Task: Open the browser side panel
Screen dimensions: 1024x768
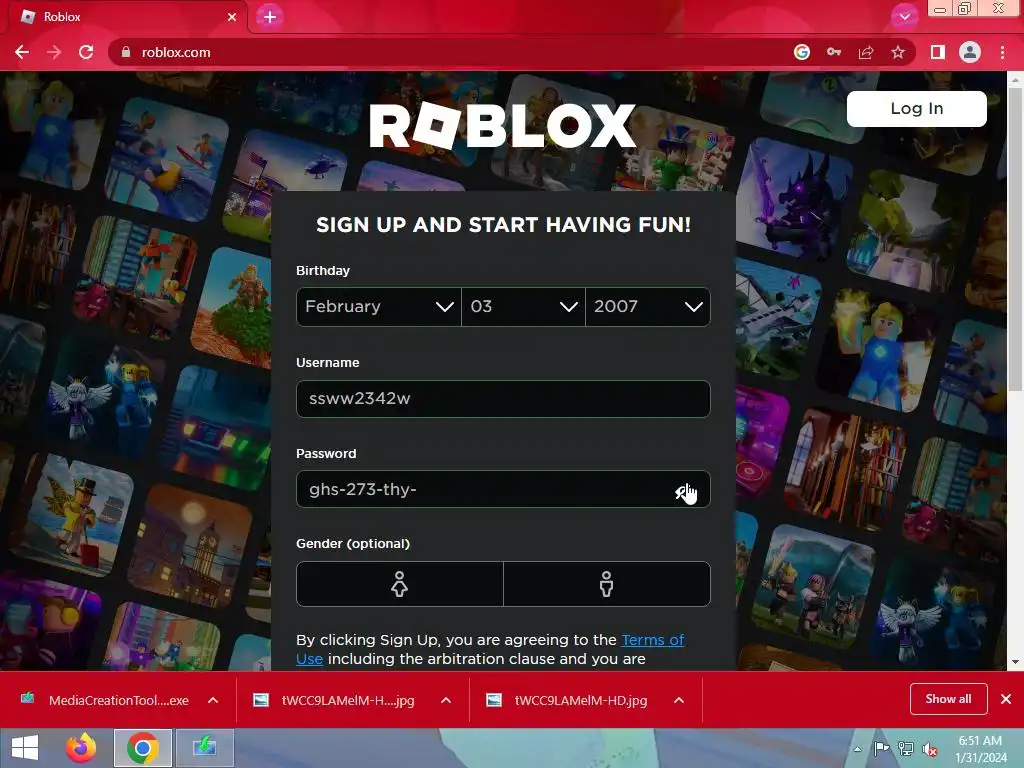Action: pos(938,52)
